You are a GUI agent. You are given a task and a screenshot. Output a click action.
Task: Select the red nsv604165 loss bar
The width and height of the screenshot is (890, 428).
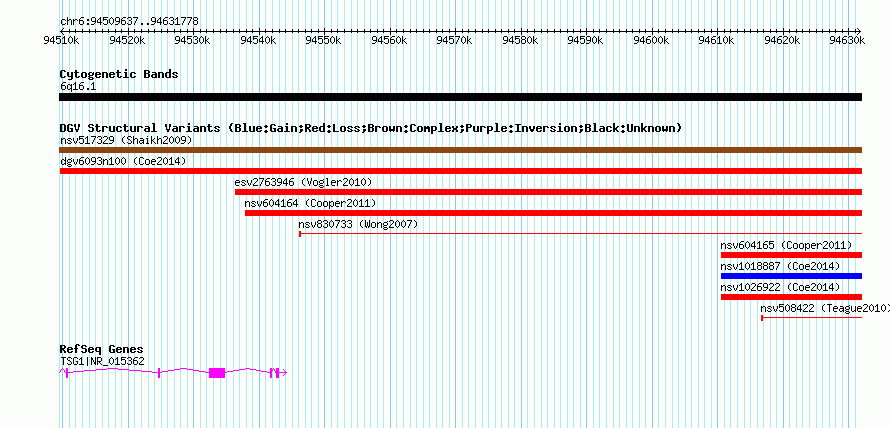(x=791, y=255)
